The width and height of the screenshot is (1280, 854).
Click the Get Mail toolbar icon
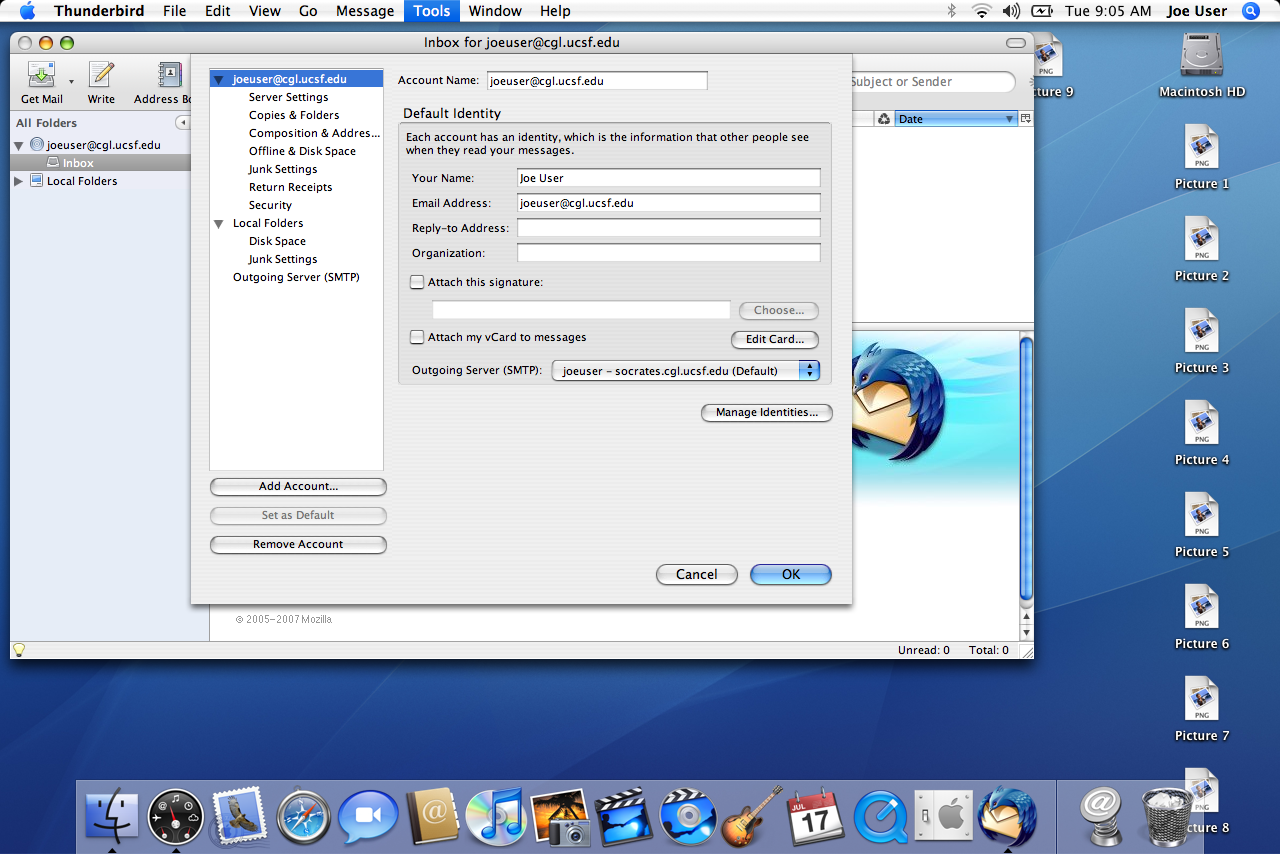click(42, 75)
